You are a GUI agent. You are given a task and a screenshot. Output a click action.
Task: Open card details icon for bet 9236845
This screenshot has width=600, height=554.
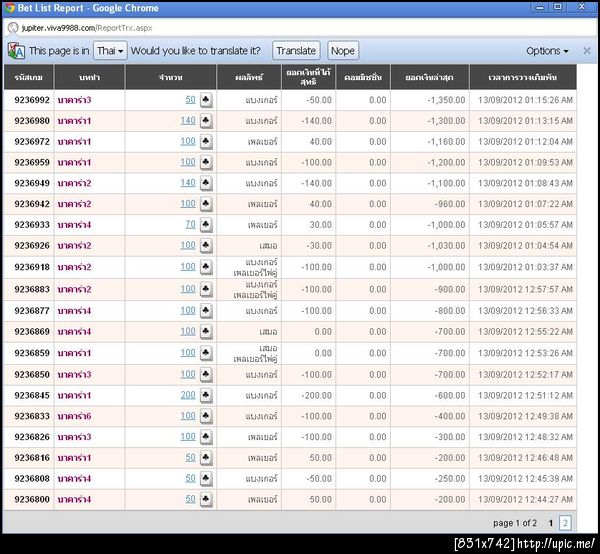coord(206,395)
